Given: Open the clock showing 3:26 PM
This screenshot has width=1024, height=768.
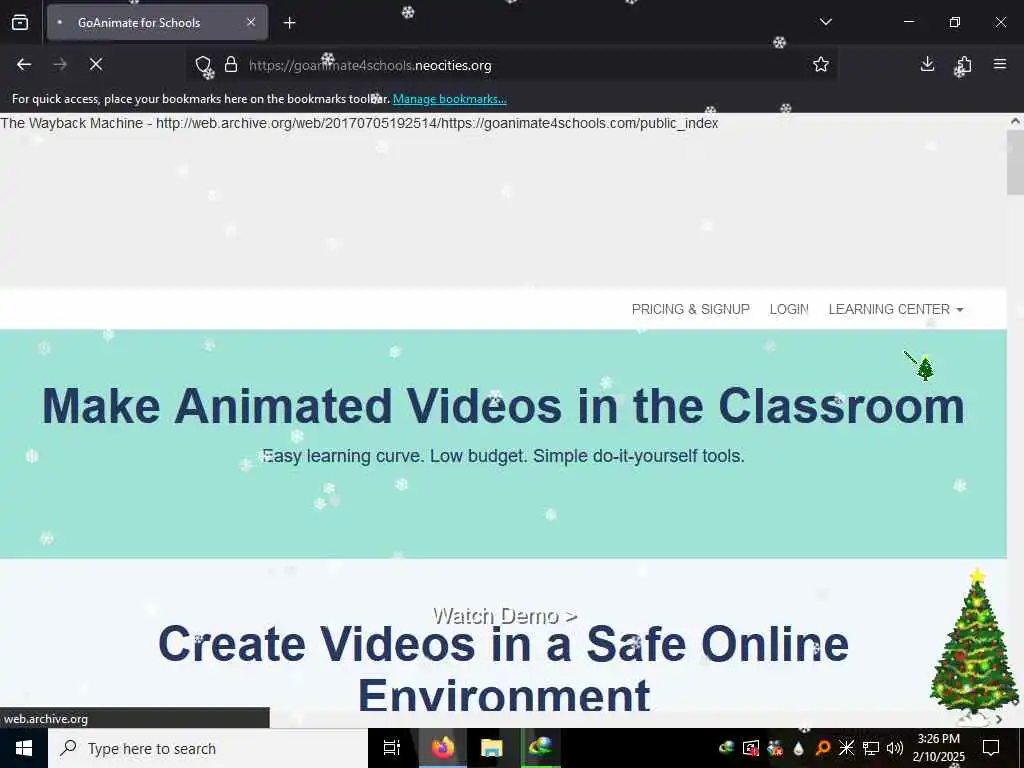Looking at the screenshot, I should tap(938, 748).
